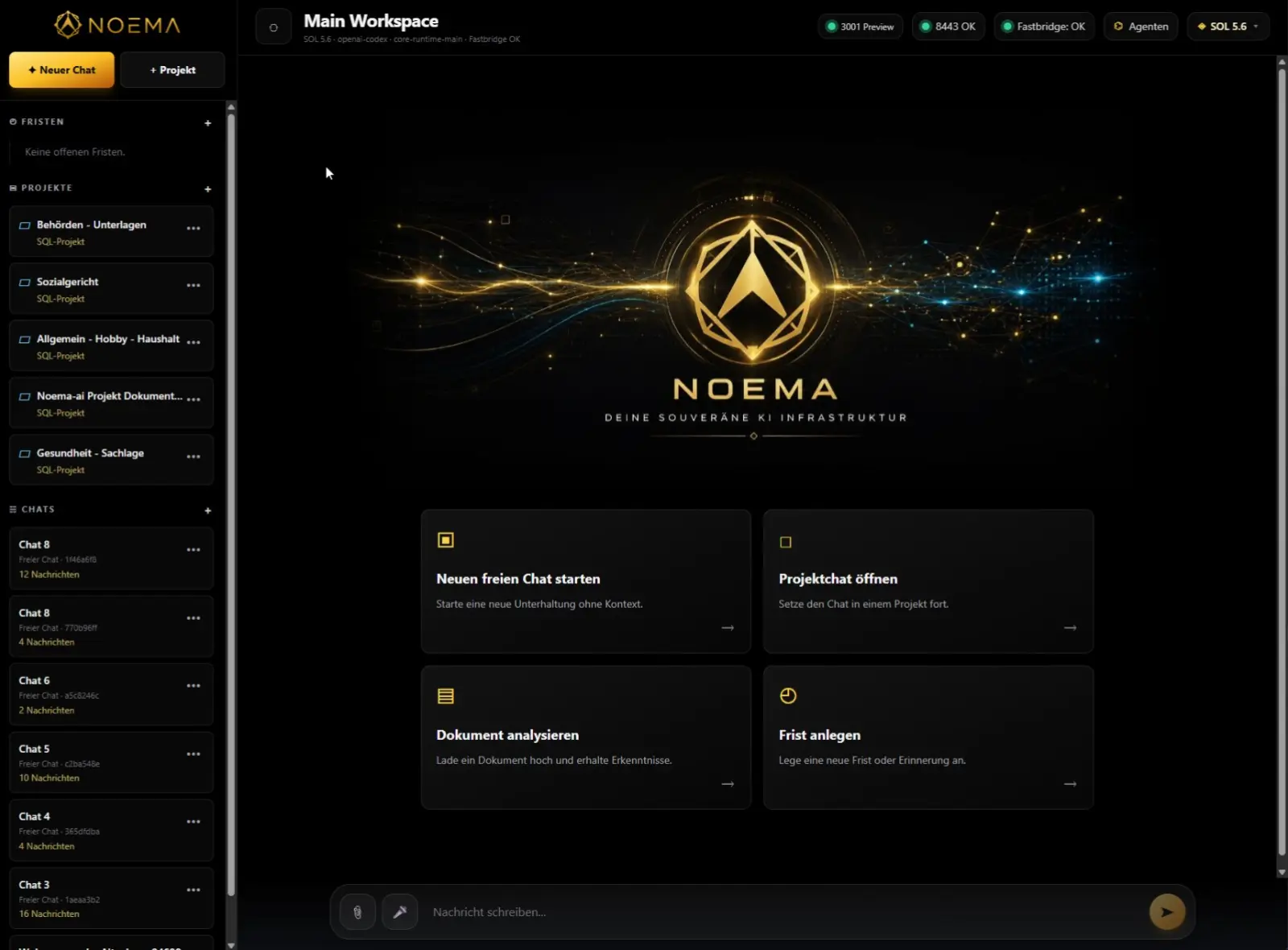The width and height of the screenshot is (1288, 950).
Task: Click the folder icon of Behörden - Unterlagen
Action: coord(25,225)
